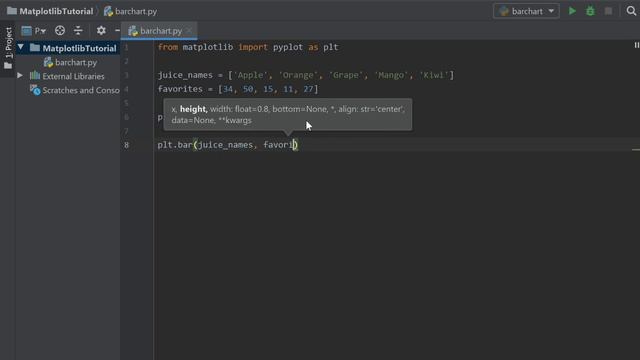The image size is (640, 360).
Task: Select External Libraries in project tree
Action: point(73,76)
